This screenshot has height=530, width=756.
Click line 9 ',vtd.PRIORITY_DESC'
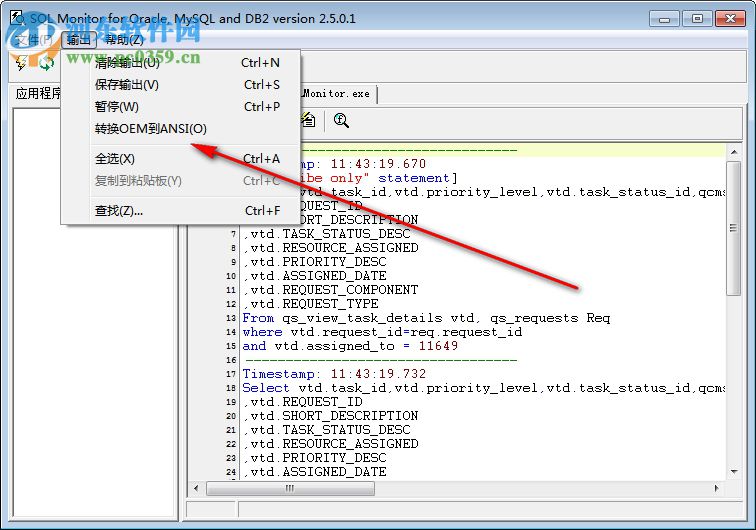click(x=314, y=262)
